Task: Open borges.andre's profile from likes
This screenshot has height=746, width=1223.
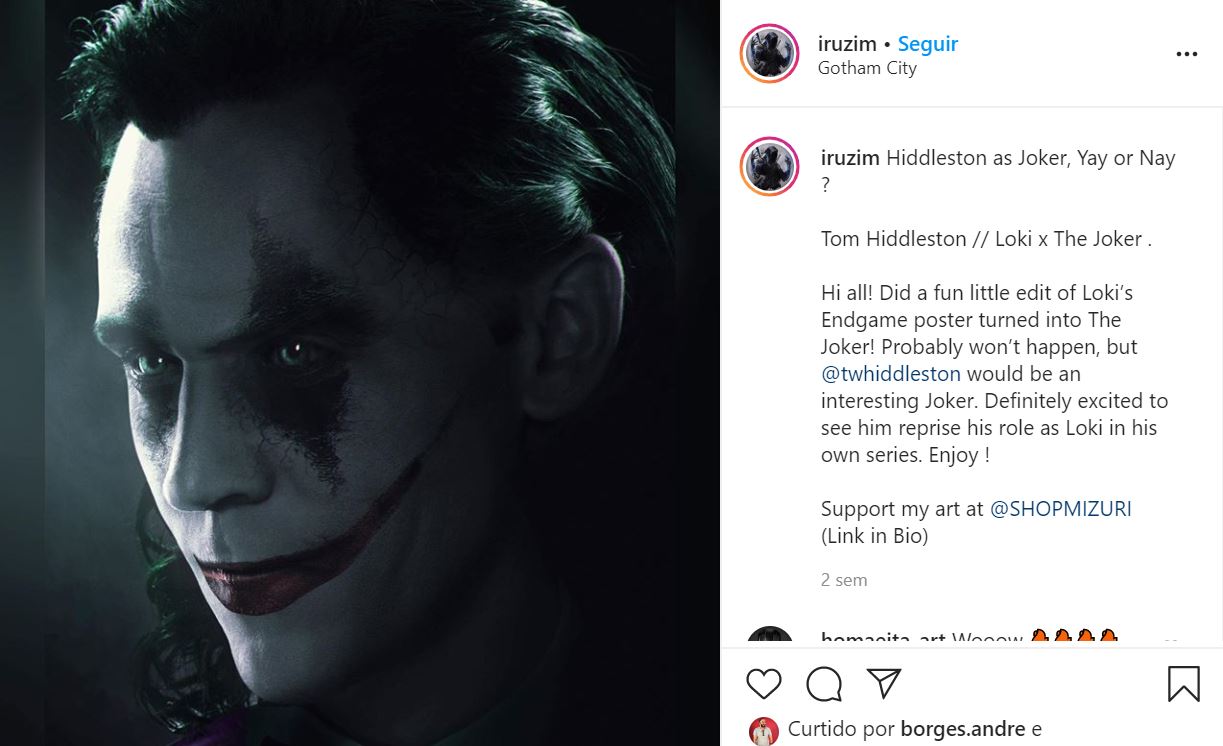Action: 962,730
